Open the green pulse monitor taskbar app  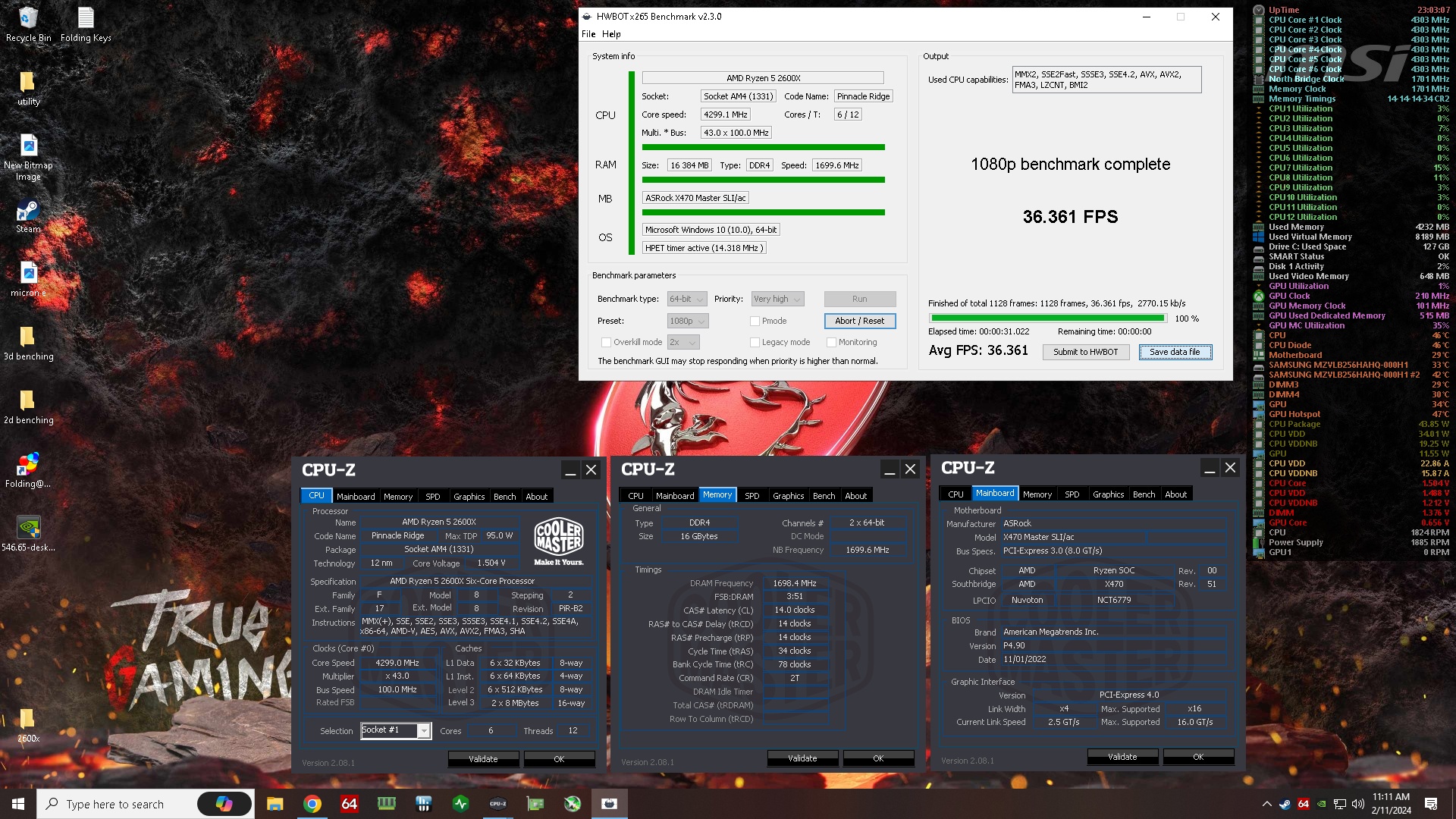pyautogui.click(x=460, y=804)
